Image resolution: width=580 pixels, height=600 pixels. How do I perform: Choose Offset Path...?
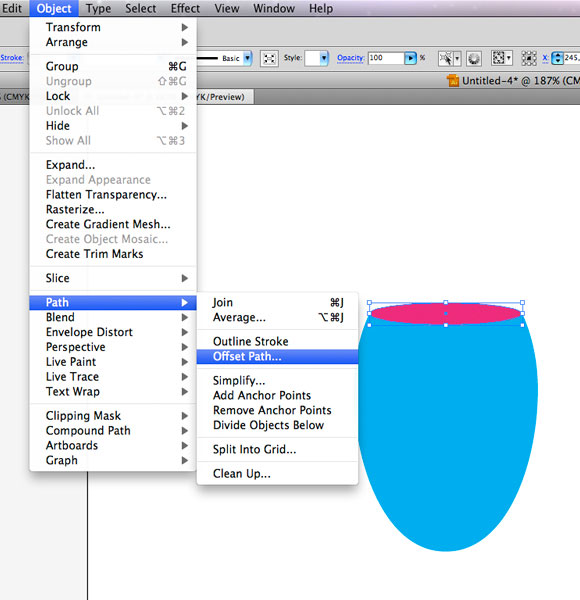point(277,357)
